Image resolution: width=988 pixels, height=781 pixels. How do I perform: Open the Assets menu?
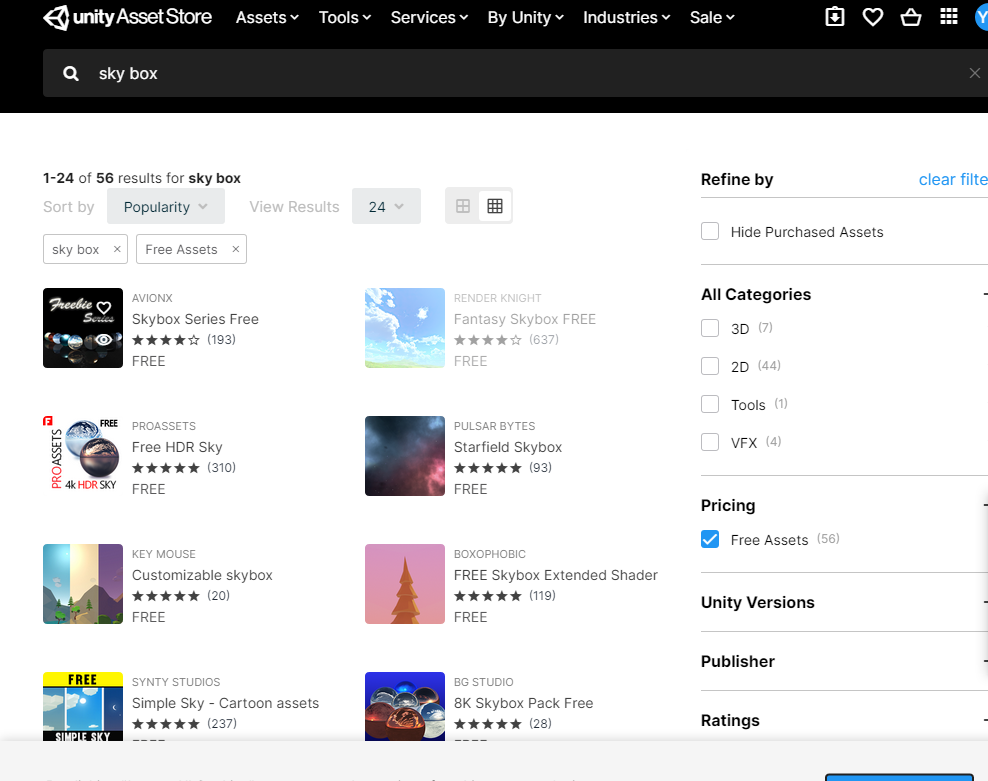click(x=267, y=18)
